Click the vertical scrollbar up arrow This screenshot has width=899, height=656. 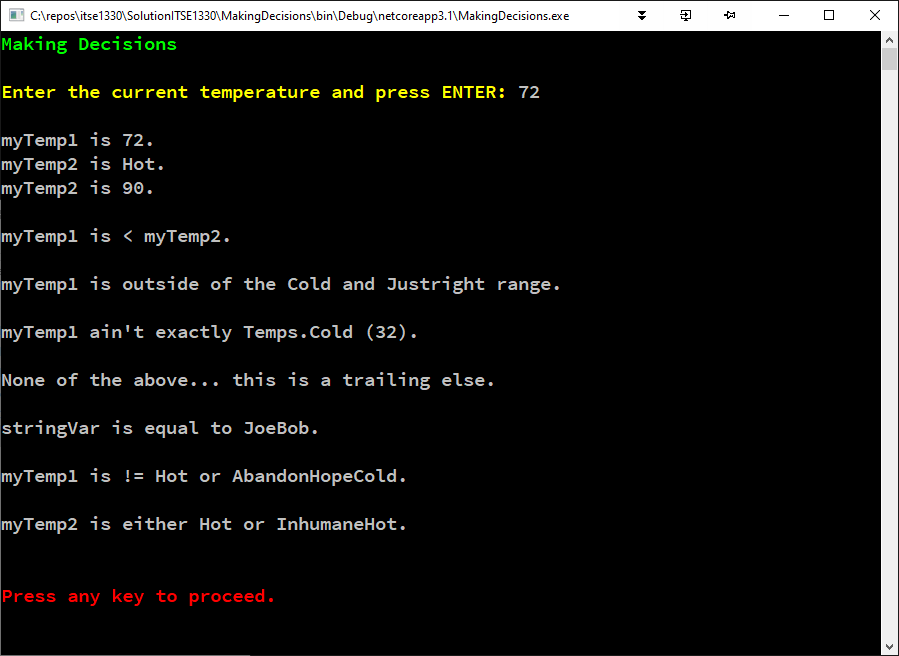pyautogui.click(x=889, y=40)
